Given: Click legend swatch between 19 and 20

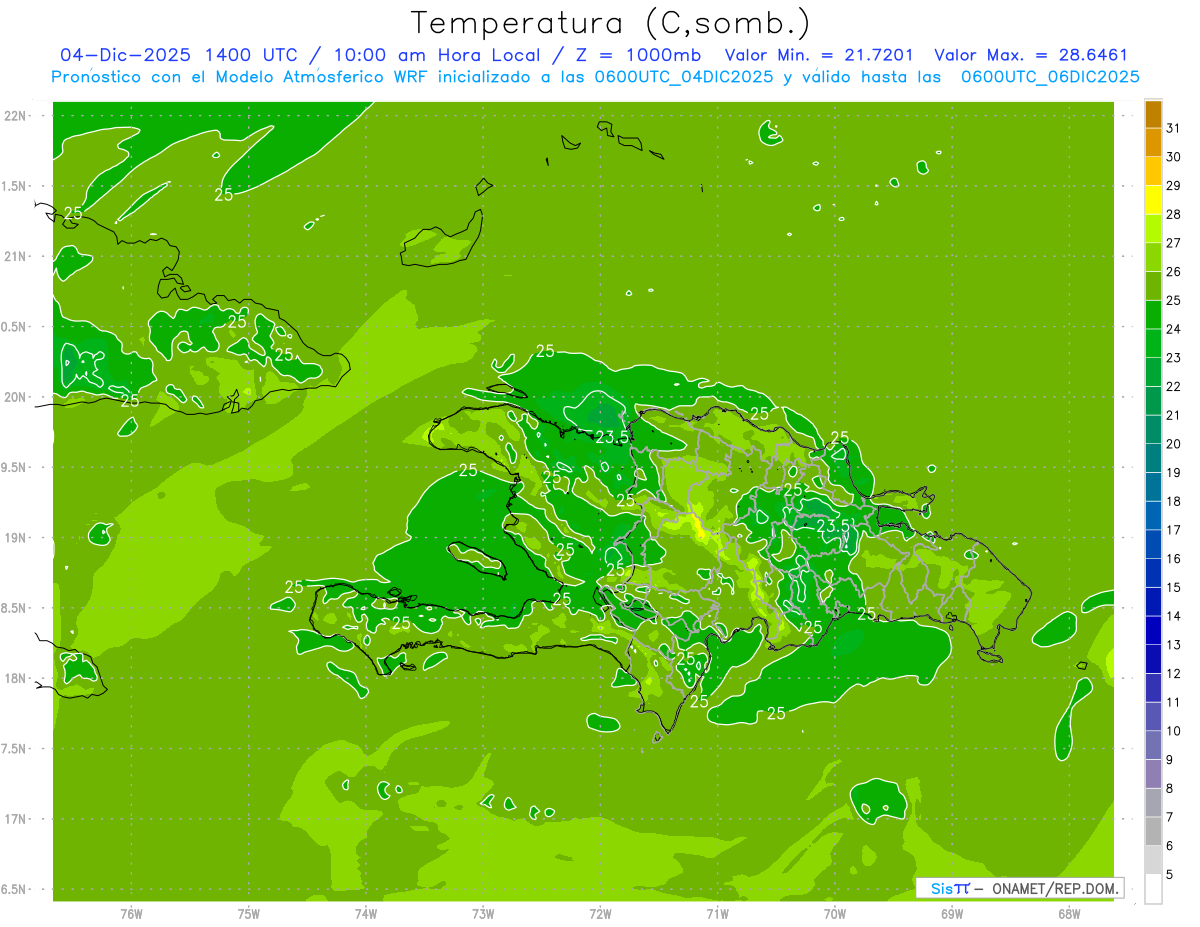Looking at the screenshot, I should click(x=1153, y=458).
